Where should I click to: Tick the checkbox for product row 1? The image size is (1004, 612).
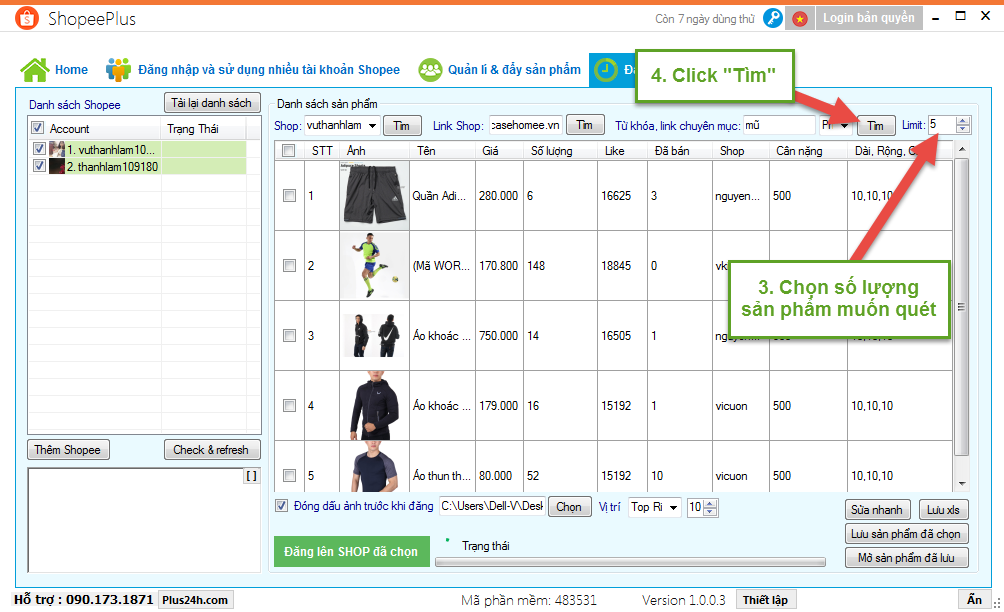289,196
